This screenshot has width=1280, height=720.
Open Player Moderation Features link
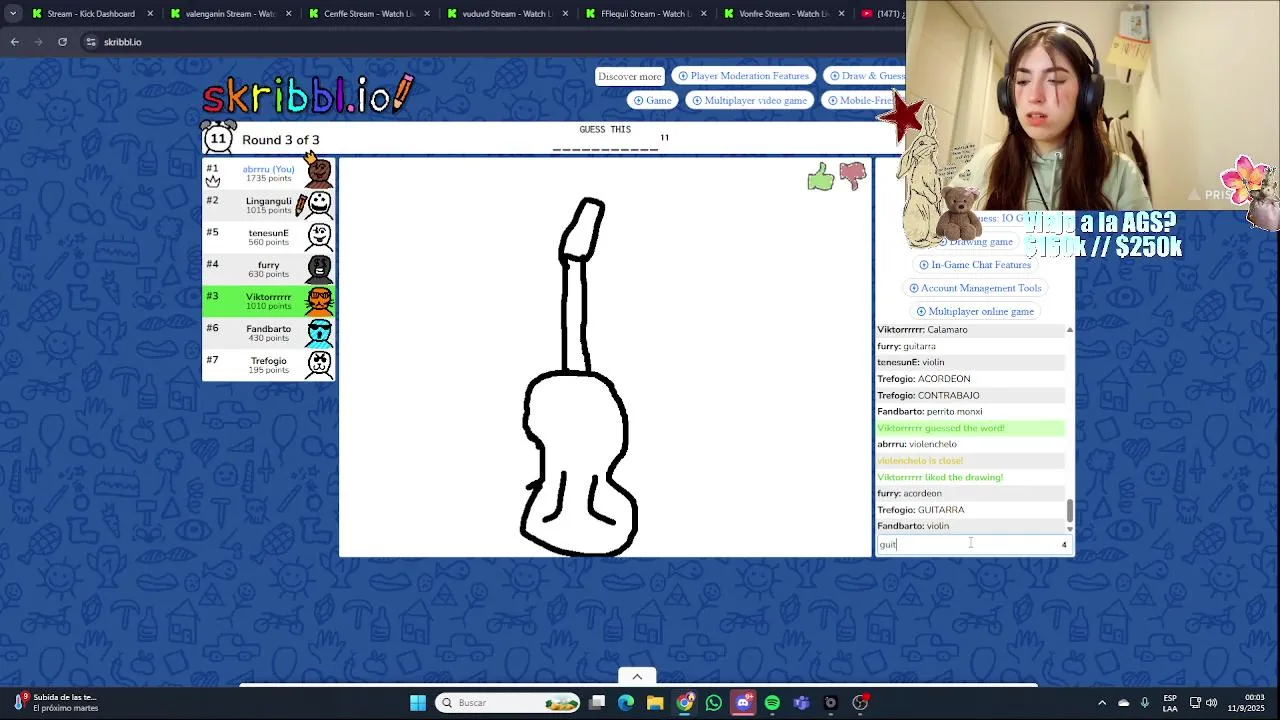click(743, 76)
